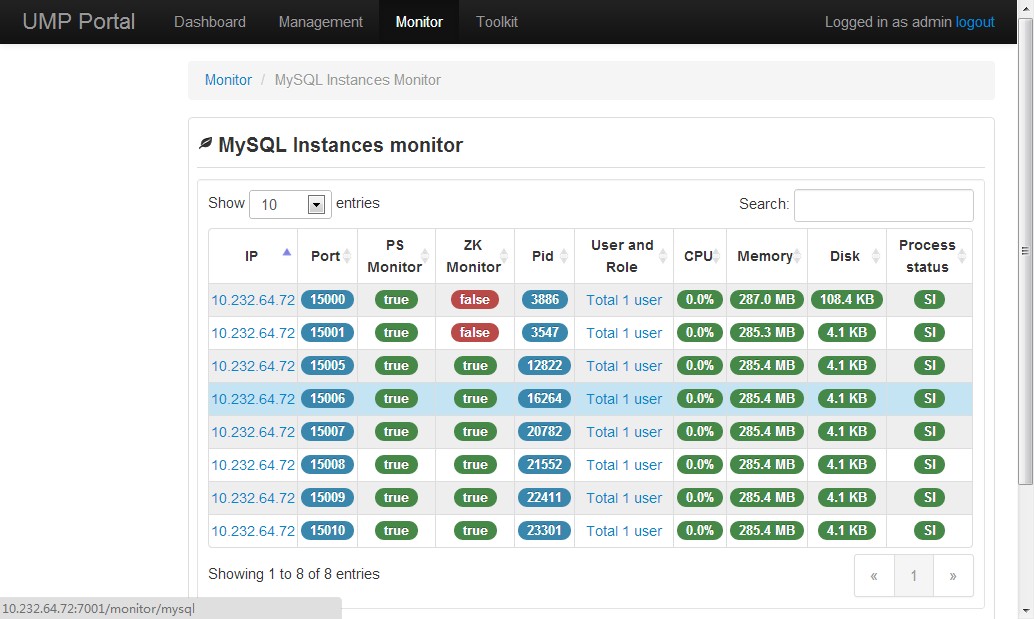Open the Show entries count dropdown
1034x619 pixels.
[290, 204]
